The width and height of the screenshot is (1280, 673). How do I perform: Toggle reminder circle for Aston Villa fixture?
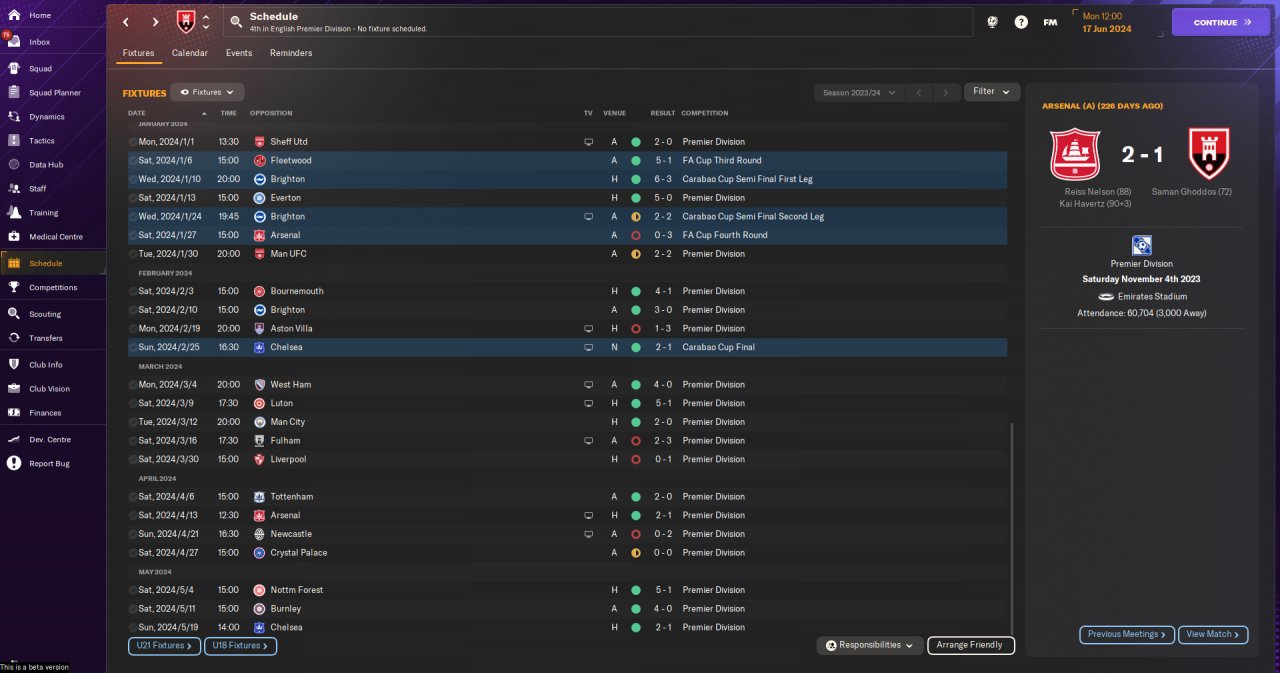[x=133, y=329]
